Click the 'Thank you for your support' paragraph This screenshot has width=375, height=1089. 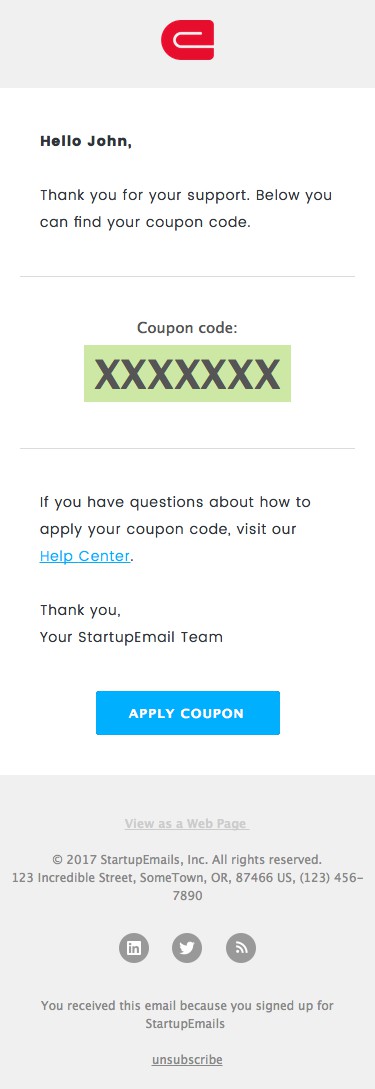(186, 209)
